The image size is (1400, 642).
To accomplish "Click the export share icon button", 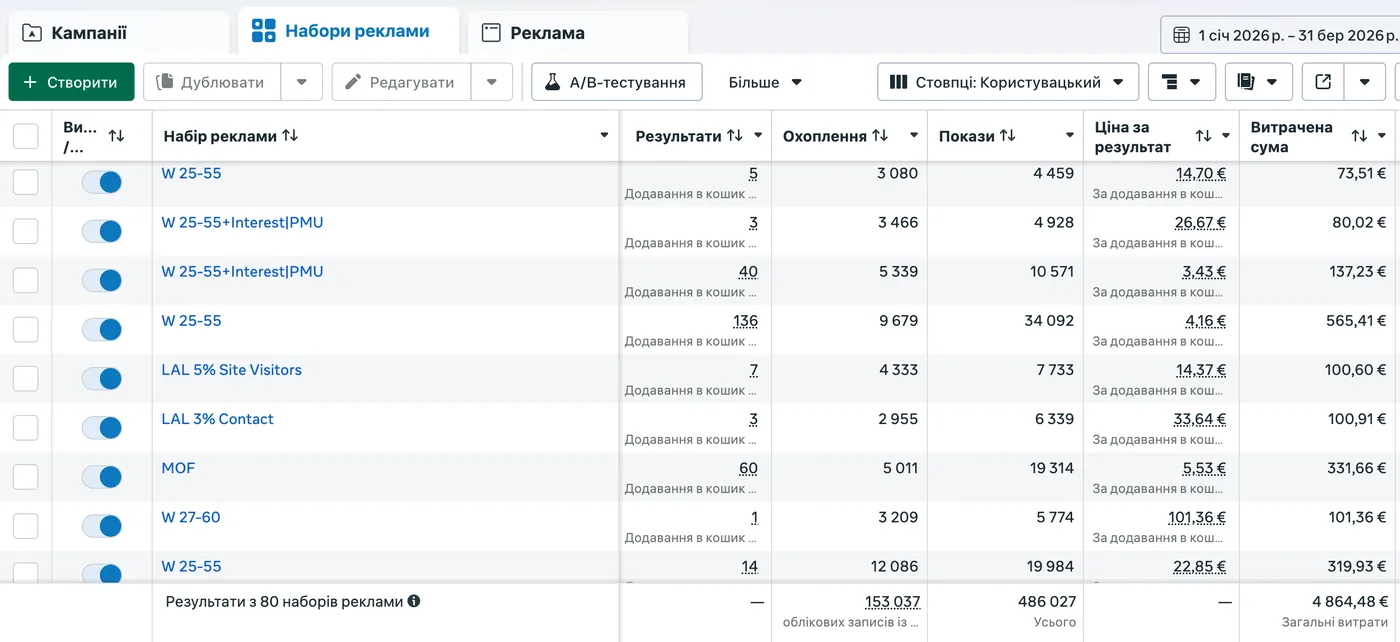I will (1323, 82).
